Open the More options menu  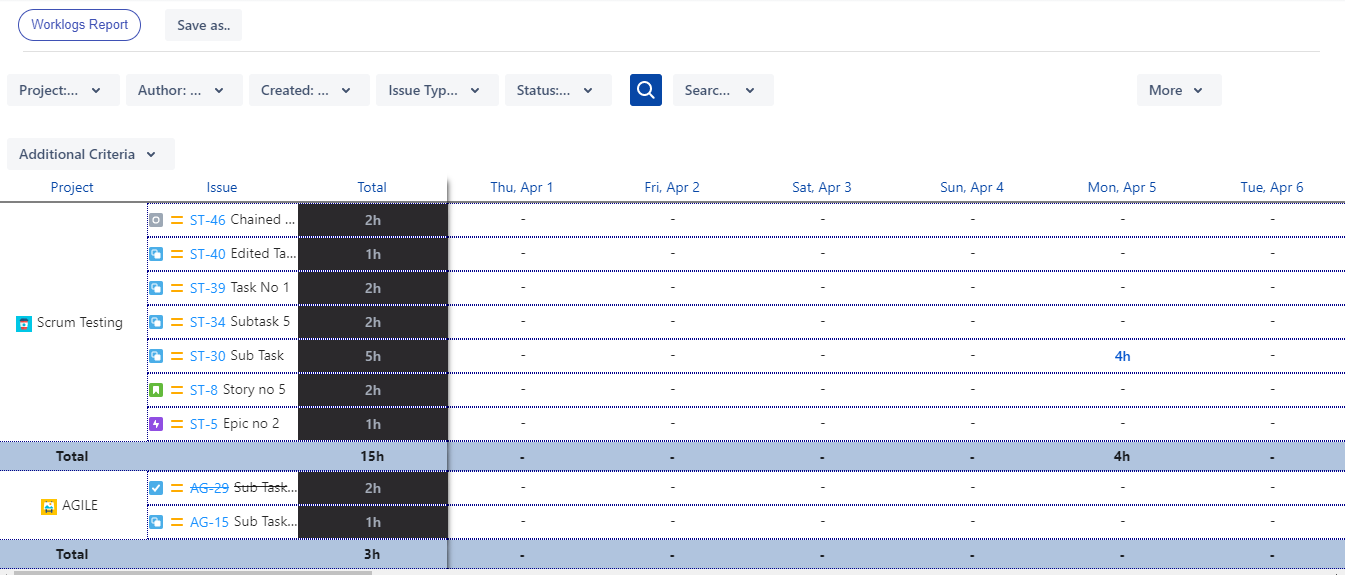coord(1179,90)
